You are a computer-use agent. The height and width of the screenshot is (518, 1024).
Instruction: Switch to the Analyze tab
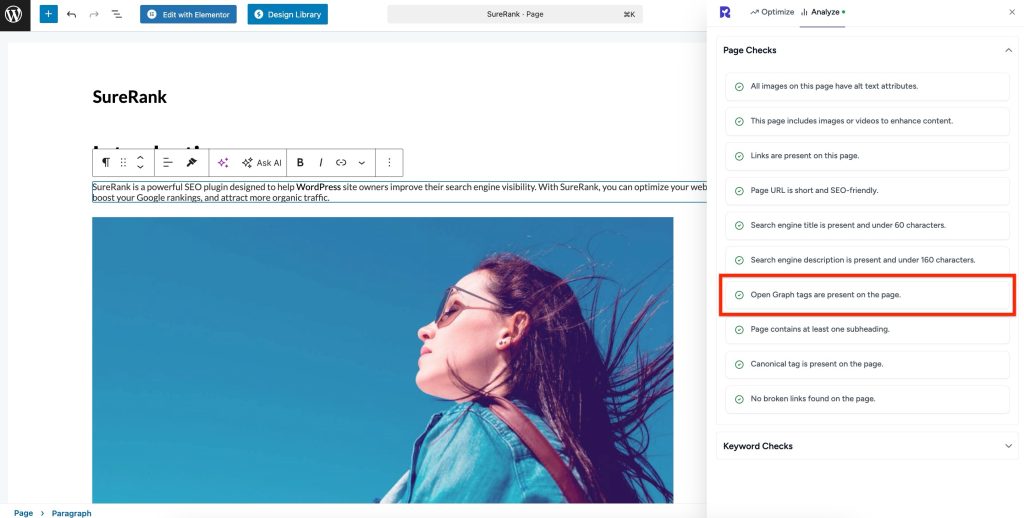point(822,12)
